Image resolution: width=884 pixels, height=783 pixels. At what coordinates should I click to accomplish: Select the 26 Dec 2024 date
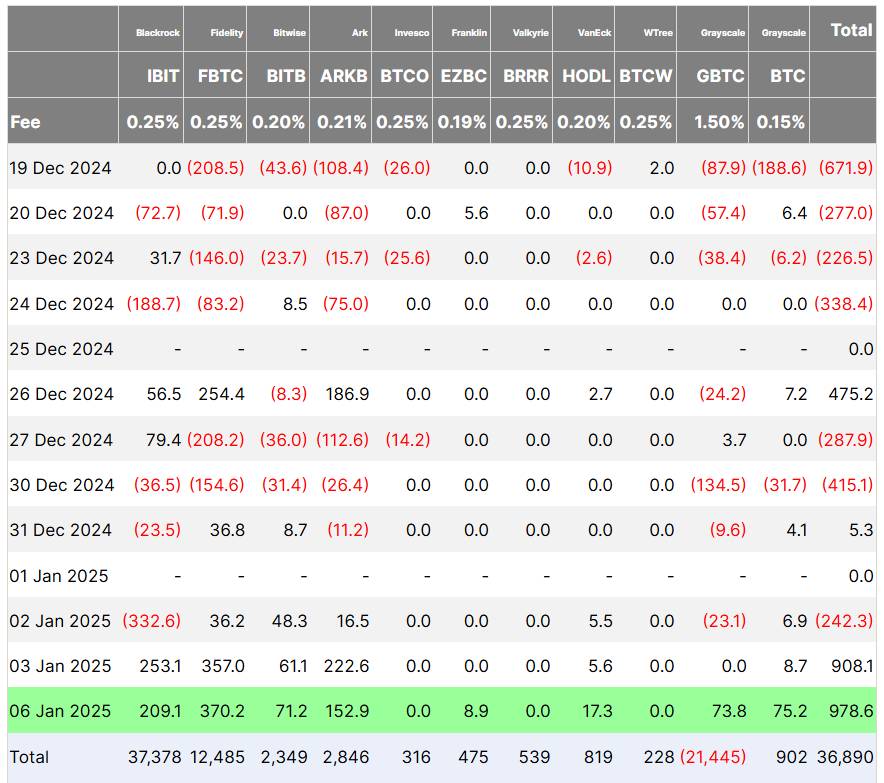tap(61, 394)
